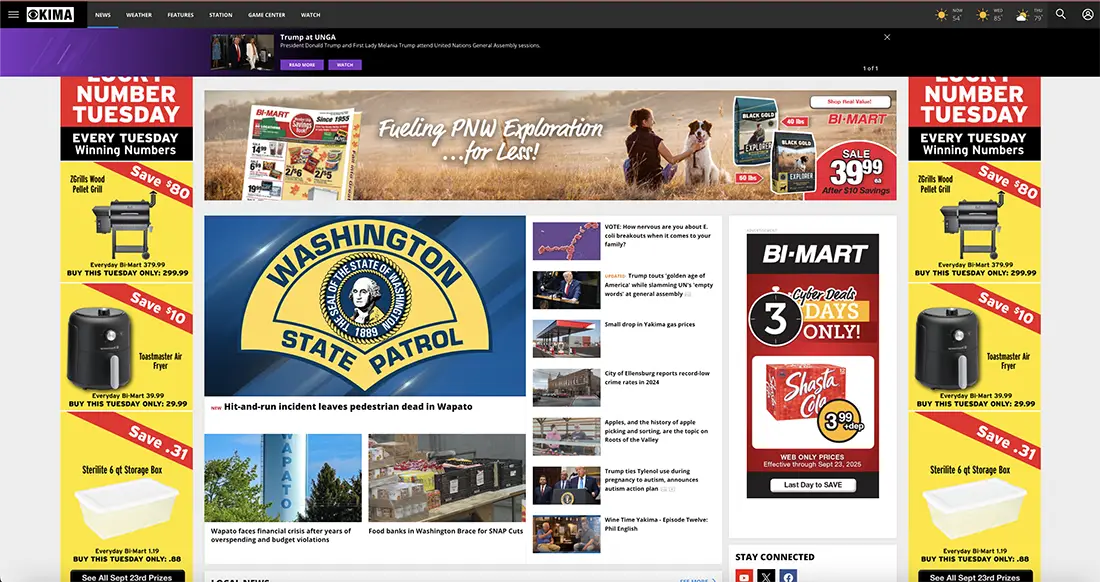1100x582 pixels.
Task: Open the Trump at UNGA headline
Action: pyautogui.click(x=308, y=37)
